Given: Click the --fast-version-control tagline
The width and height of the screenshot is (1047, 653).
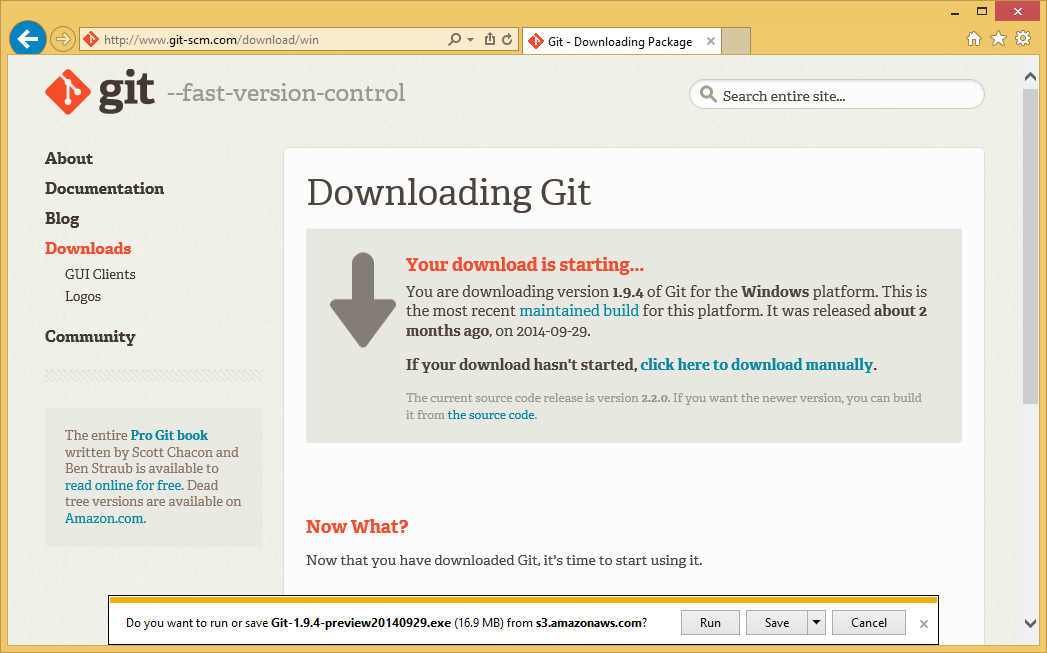Looking at the screenshot, I should [286, 93].
